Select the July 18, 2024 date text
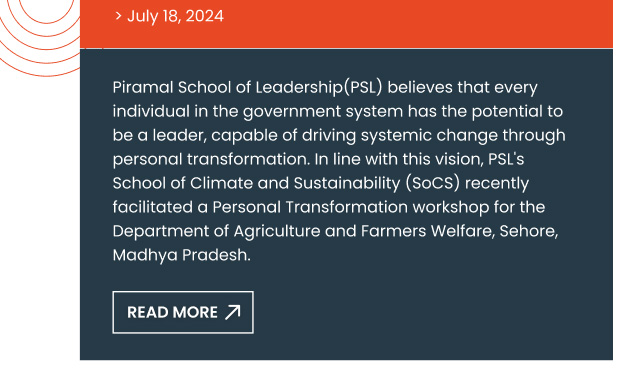This screenshot has width=639, height=386. (x=175, y=16)
